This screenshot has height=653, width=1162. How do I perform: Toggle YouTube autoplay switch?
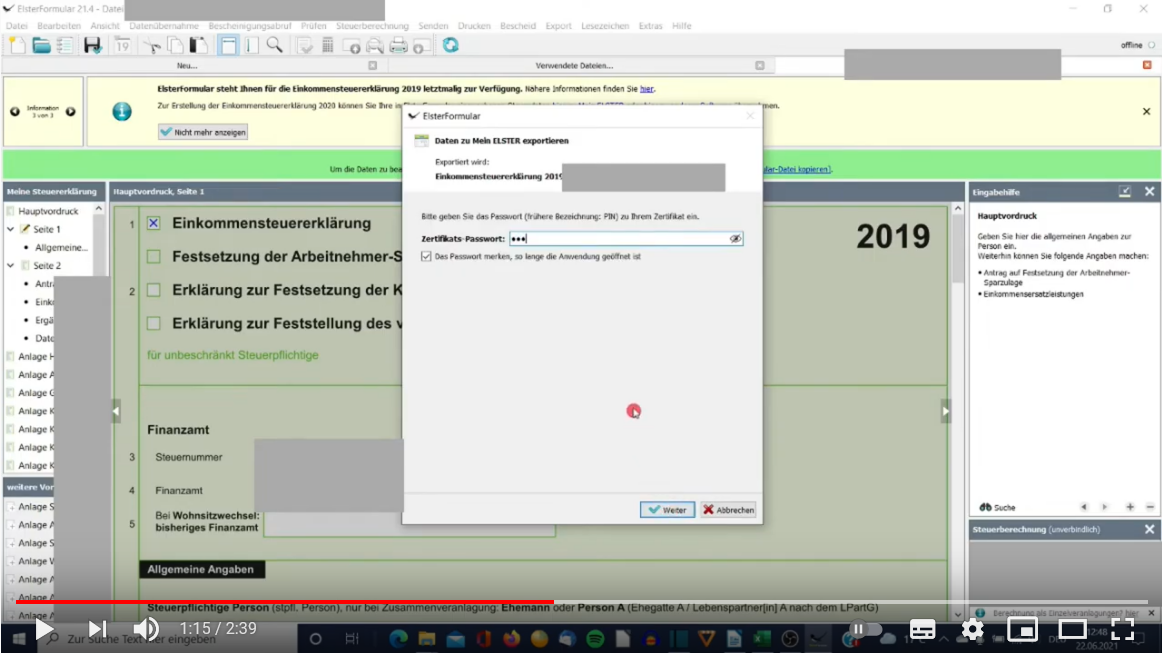(866, 629)
